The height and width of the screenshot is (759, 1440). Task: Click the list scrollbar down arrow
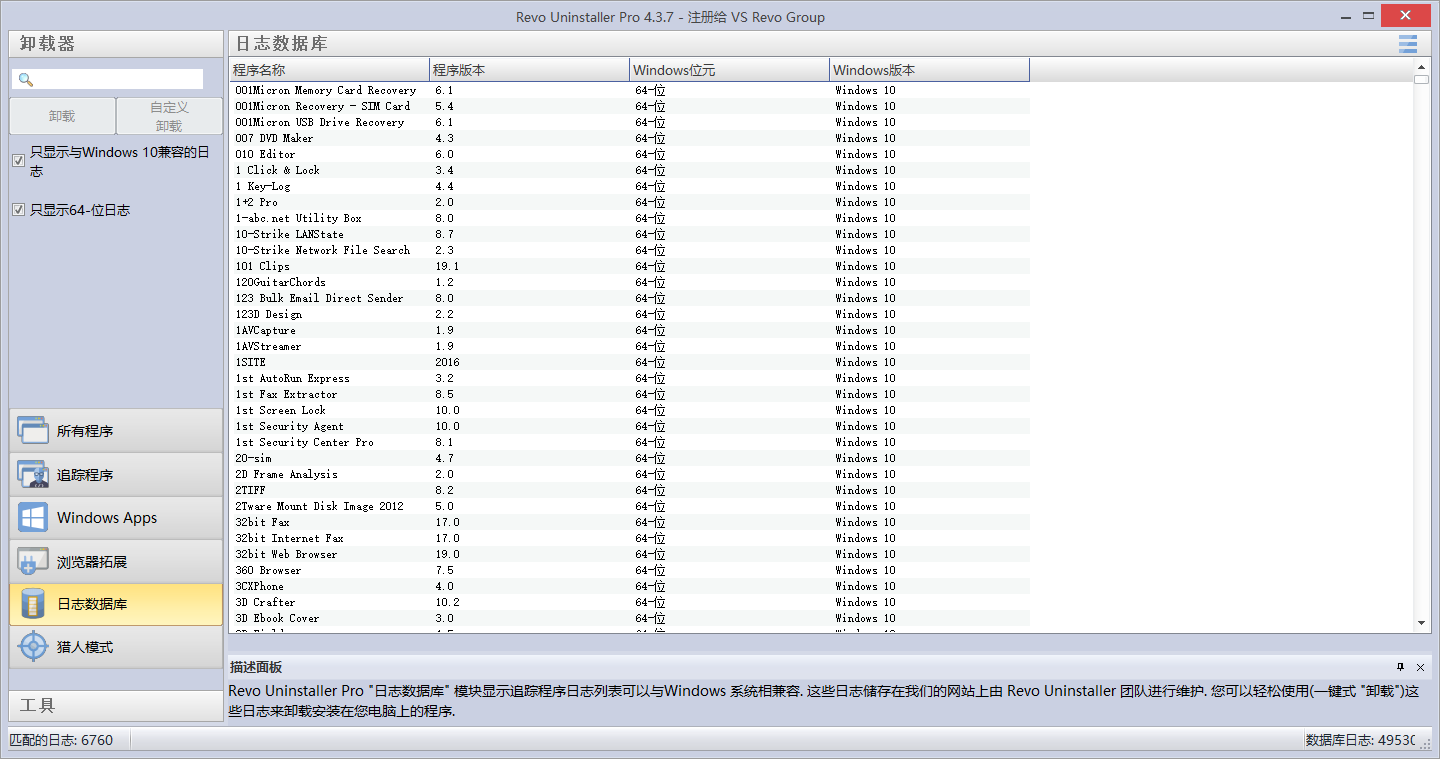click(x=1422, y=622)
